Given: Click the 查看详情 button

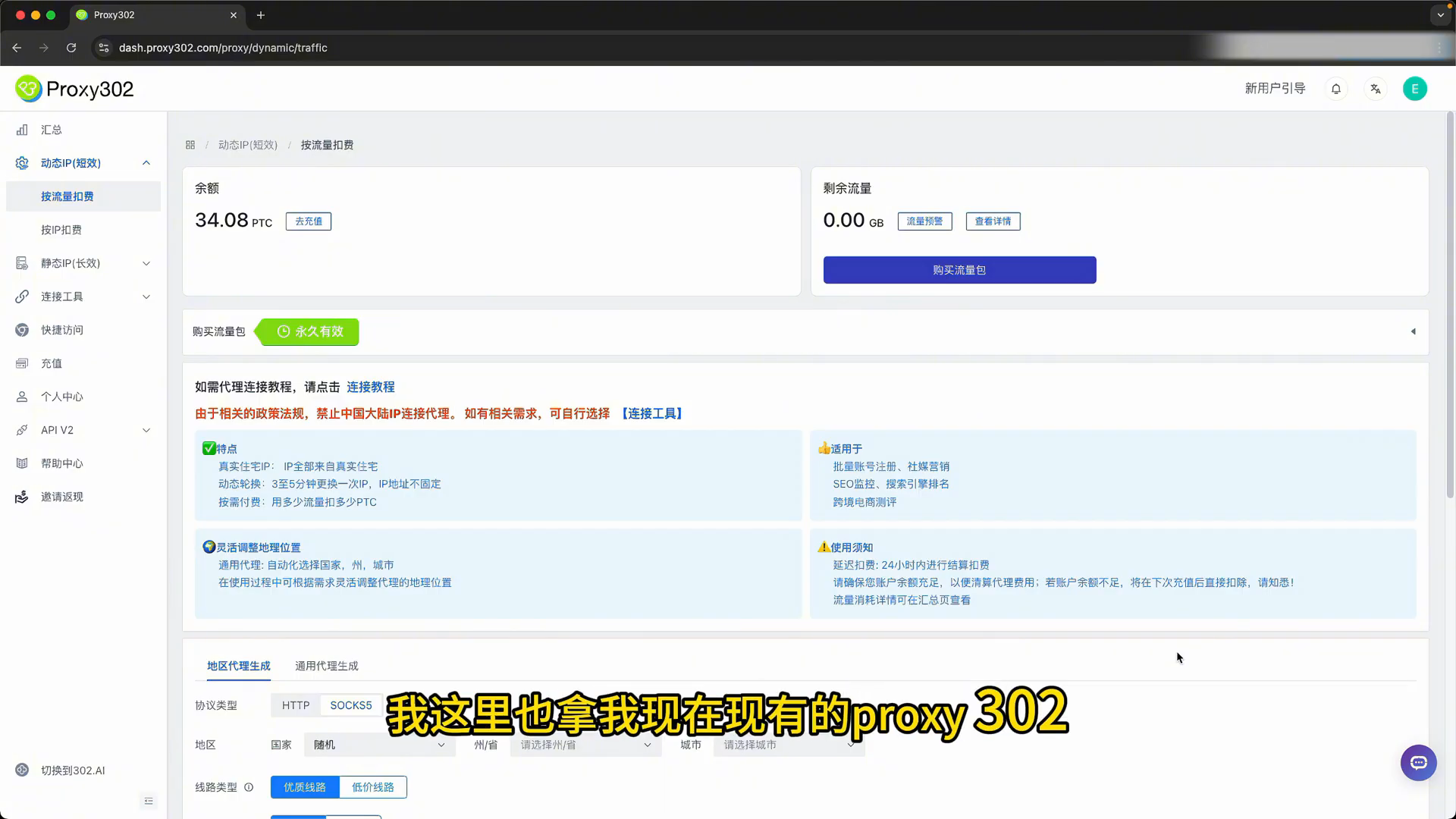Looking at the screenshot, I should click(x=993, y=221).
